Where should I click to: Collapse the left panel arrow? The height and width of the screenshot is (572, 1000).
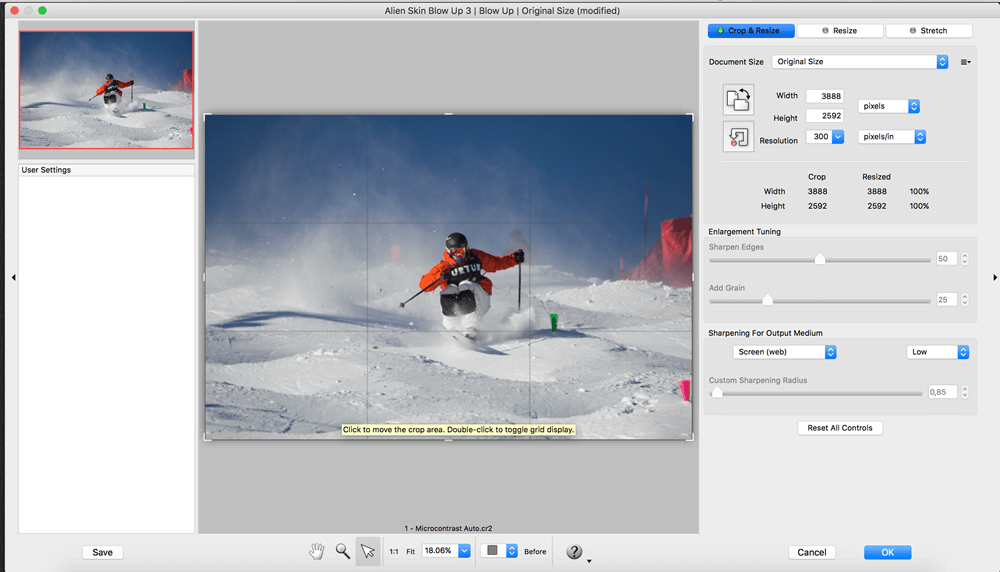(x=13, y=277)
